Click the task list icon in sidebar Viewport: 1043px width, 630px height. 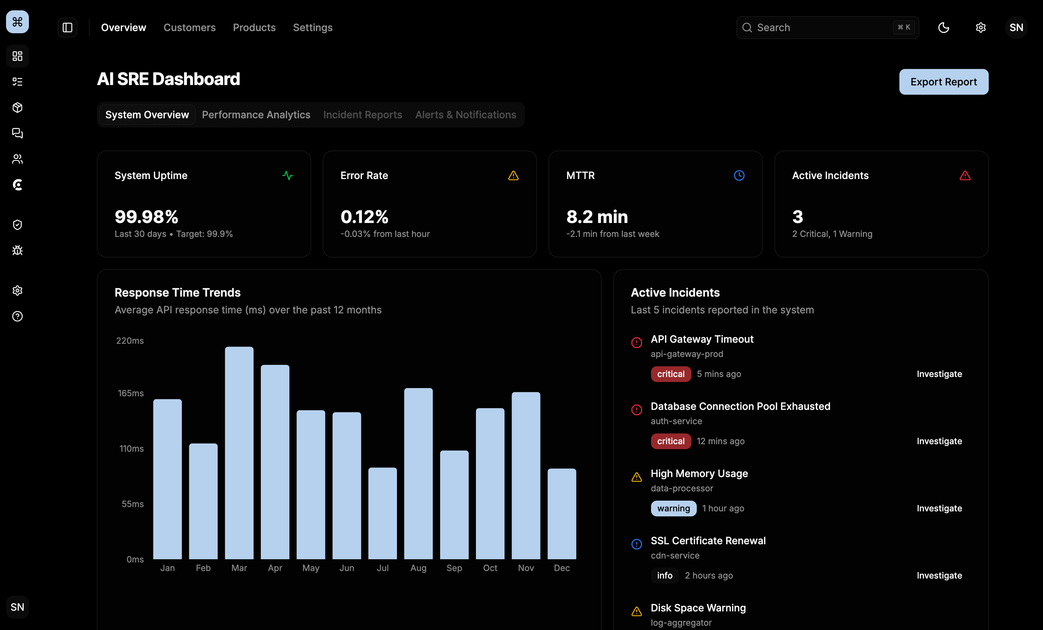tap(17, 82)
